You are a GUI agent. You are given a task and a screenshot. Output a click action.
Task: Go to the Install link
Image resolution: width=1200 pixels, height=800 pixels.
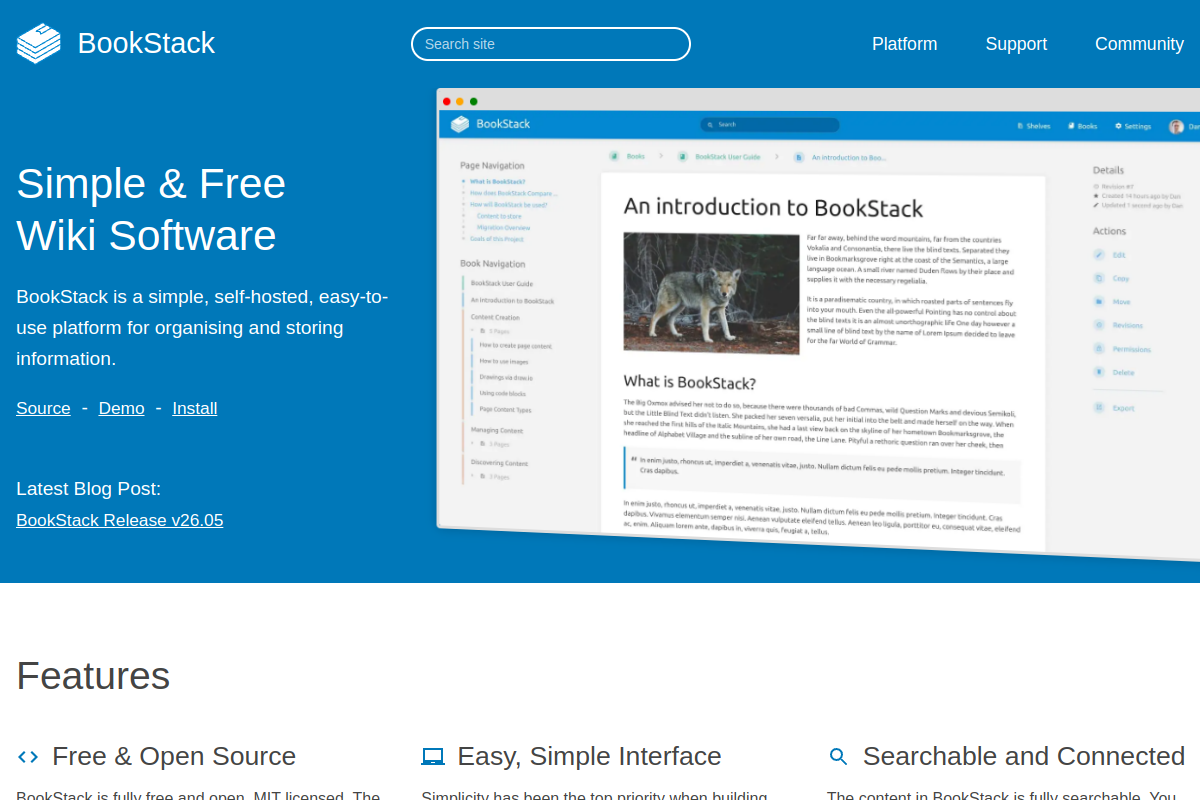[x=195, y=408]
